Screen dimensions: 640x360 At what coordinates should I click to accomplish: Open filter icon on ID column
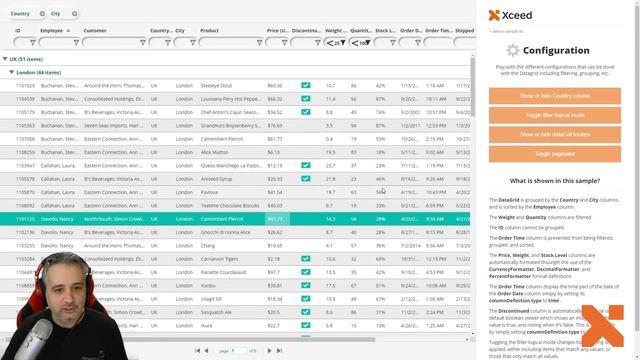coord(33,42)
